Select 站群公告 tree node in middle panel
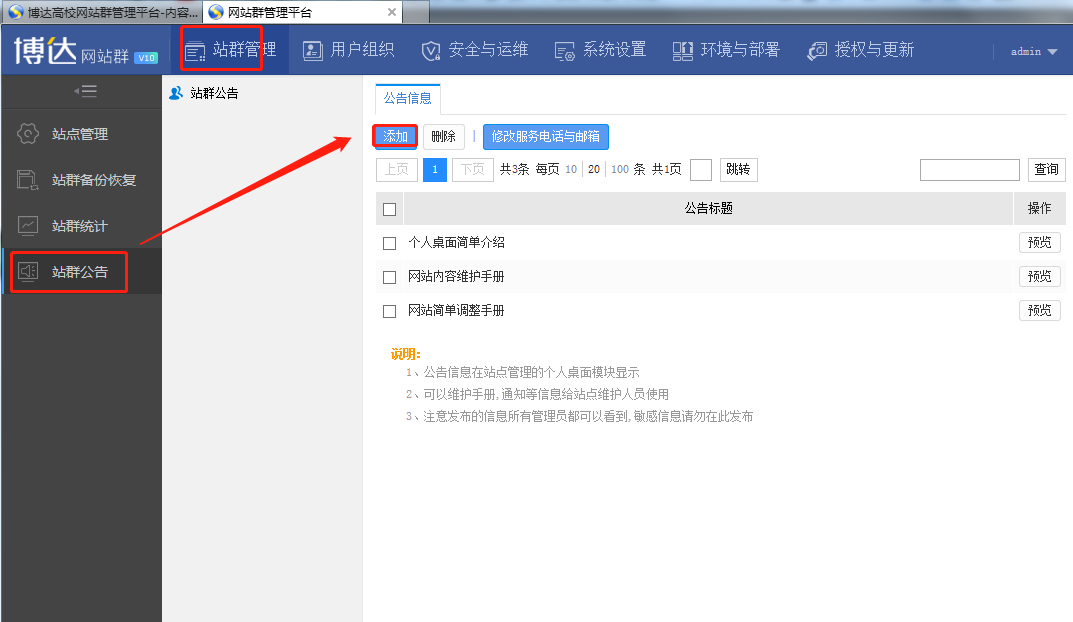 click(x=214, y=93)
